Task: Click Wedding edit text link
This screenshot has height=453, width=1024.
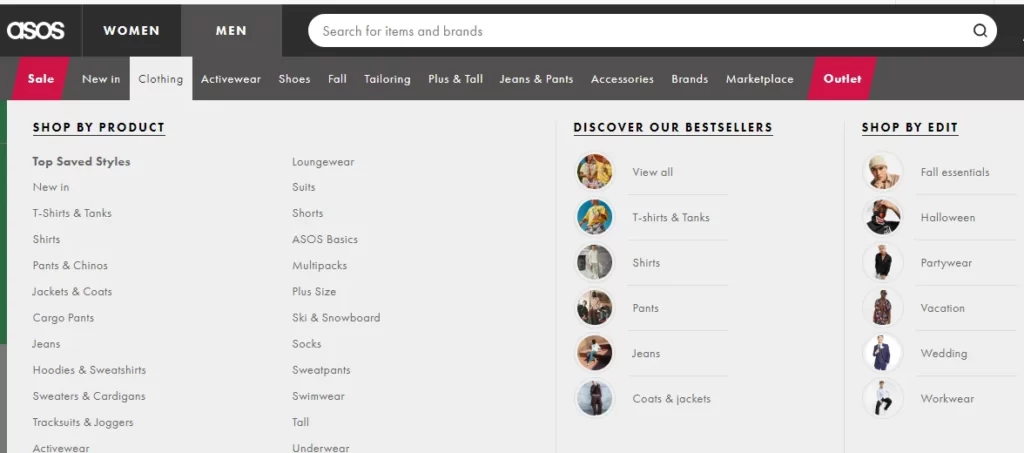Action: 944,353
